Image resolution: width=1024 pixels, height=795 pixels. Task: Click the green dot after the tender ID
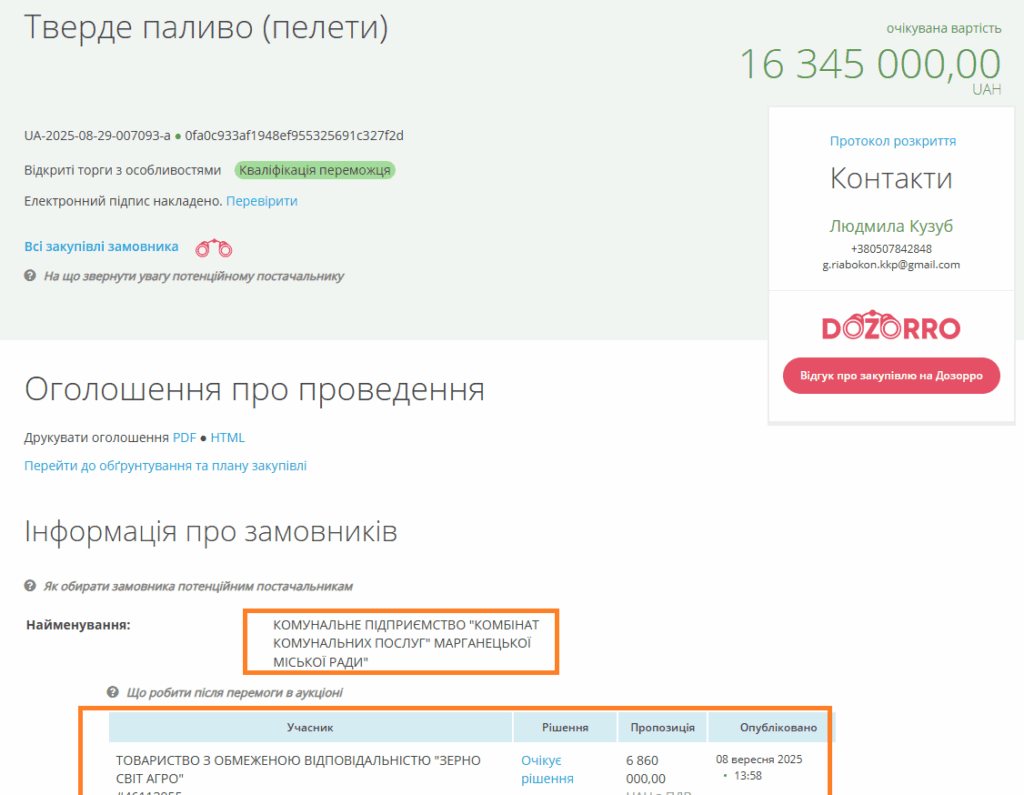point(178,136)
